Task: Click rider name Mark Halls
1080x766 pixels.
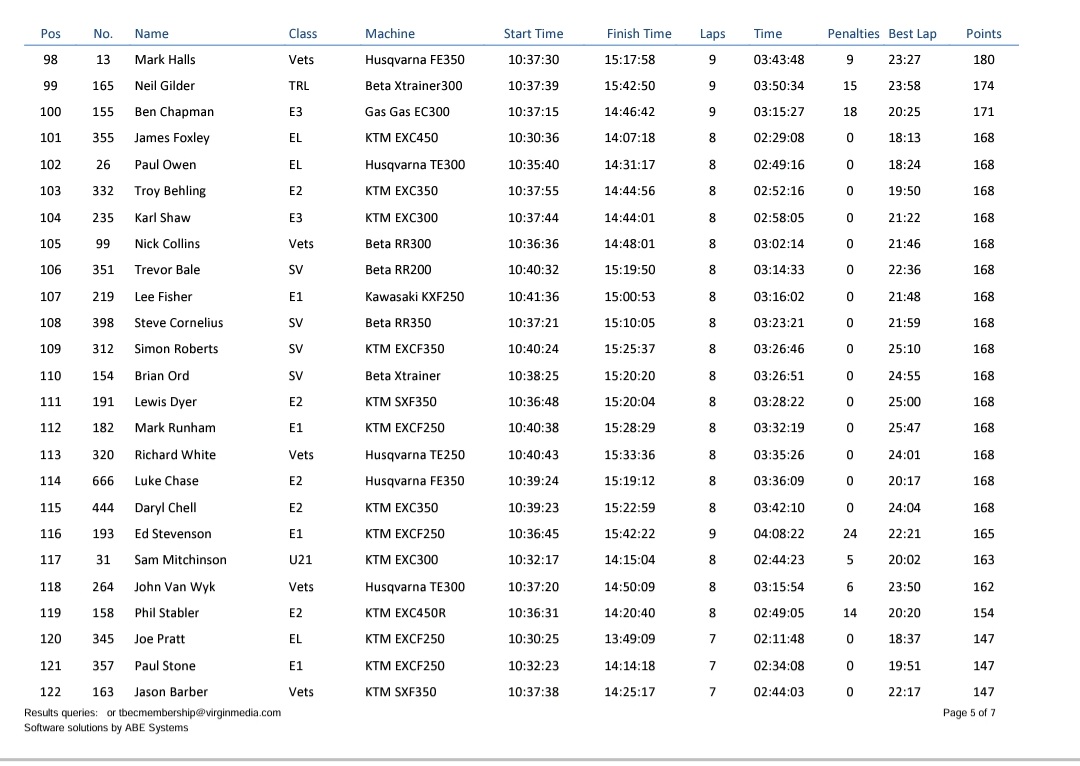Action: pyautogui.click(x=165, y=60)
